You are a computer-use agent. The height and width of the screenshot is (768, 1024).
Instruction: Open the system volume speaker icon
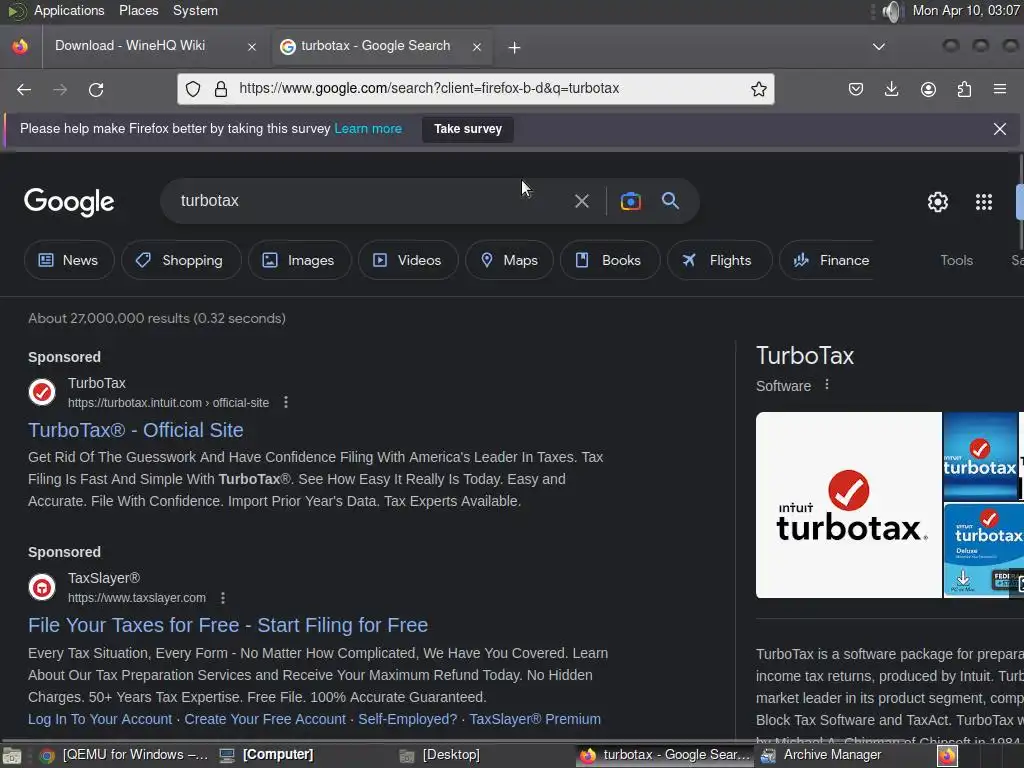click(891, 11)
